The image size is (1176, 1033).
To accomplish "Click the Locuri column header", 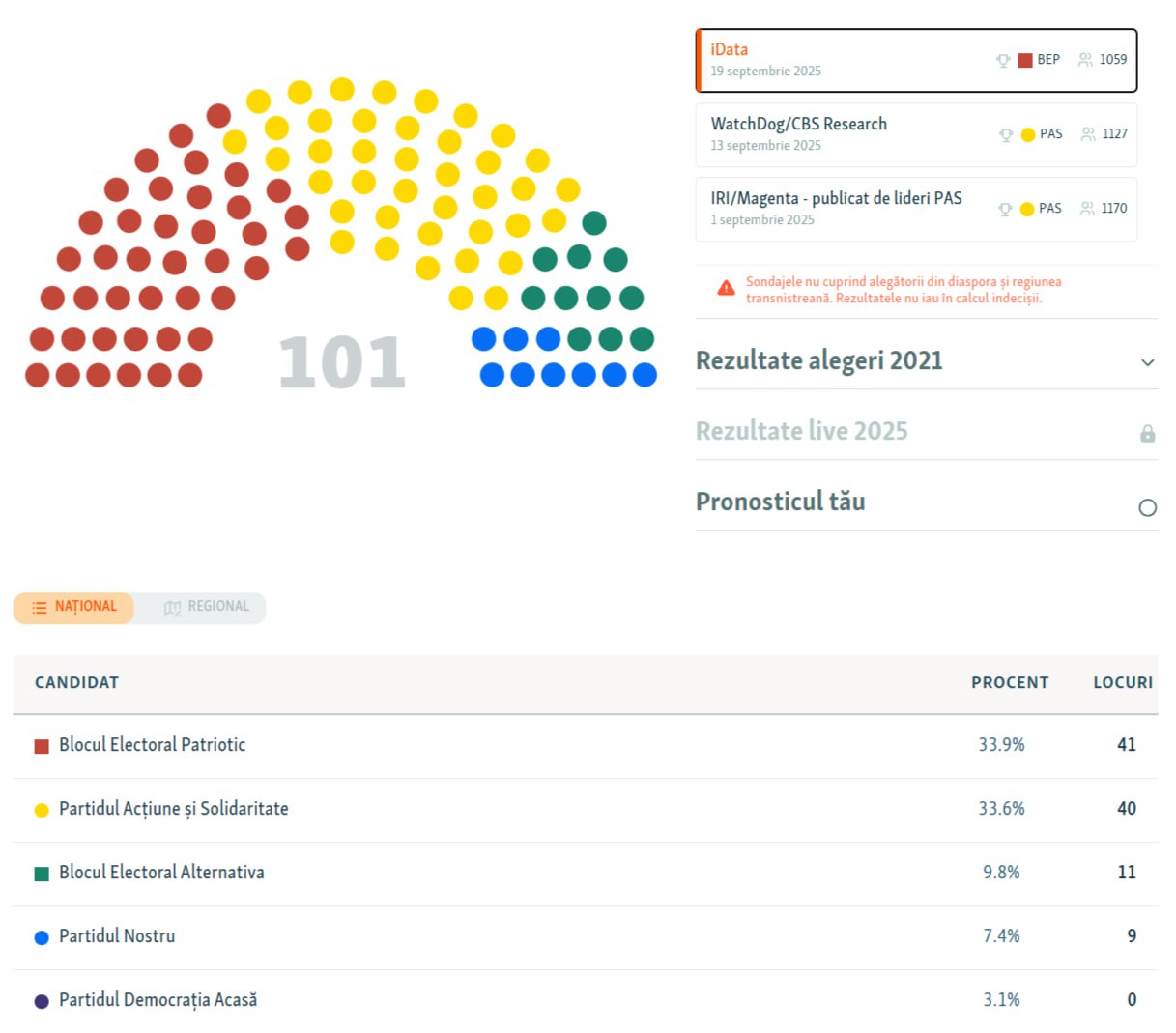I will (1123, 682).
